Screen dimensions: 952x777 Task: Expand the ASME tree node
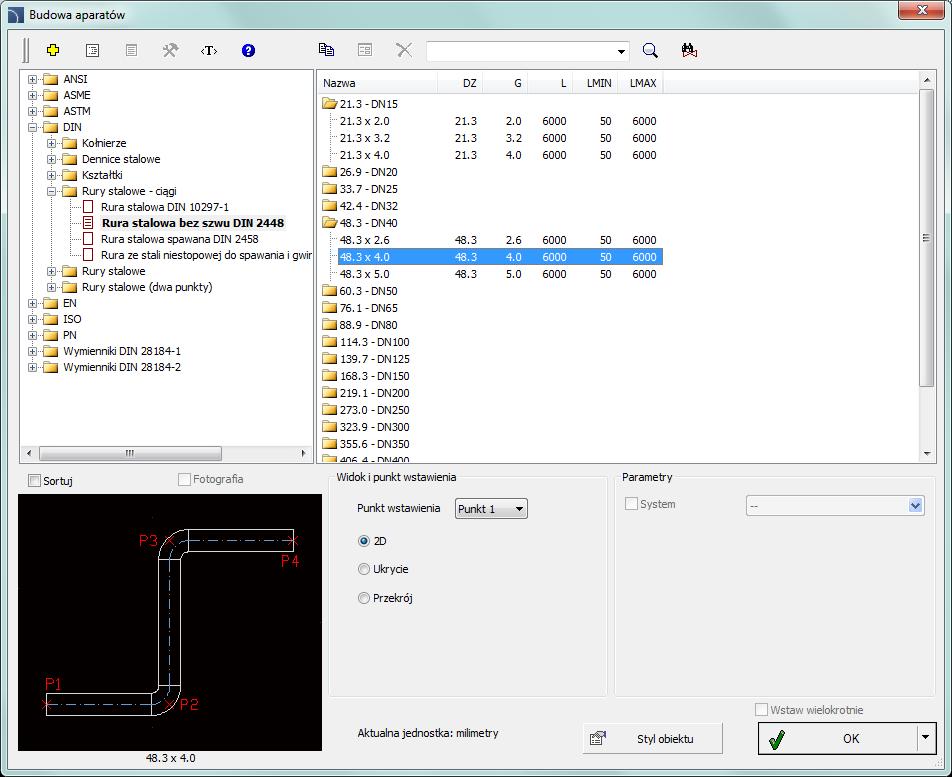click(x=33, y=95)
